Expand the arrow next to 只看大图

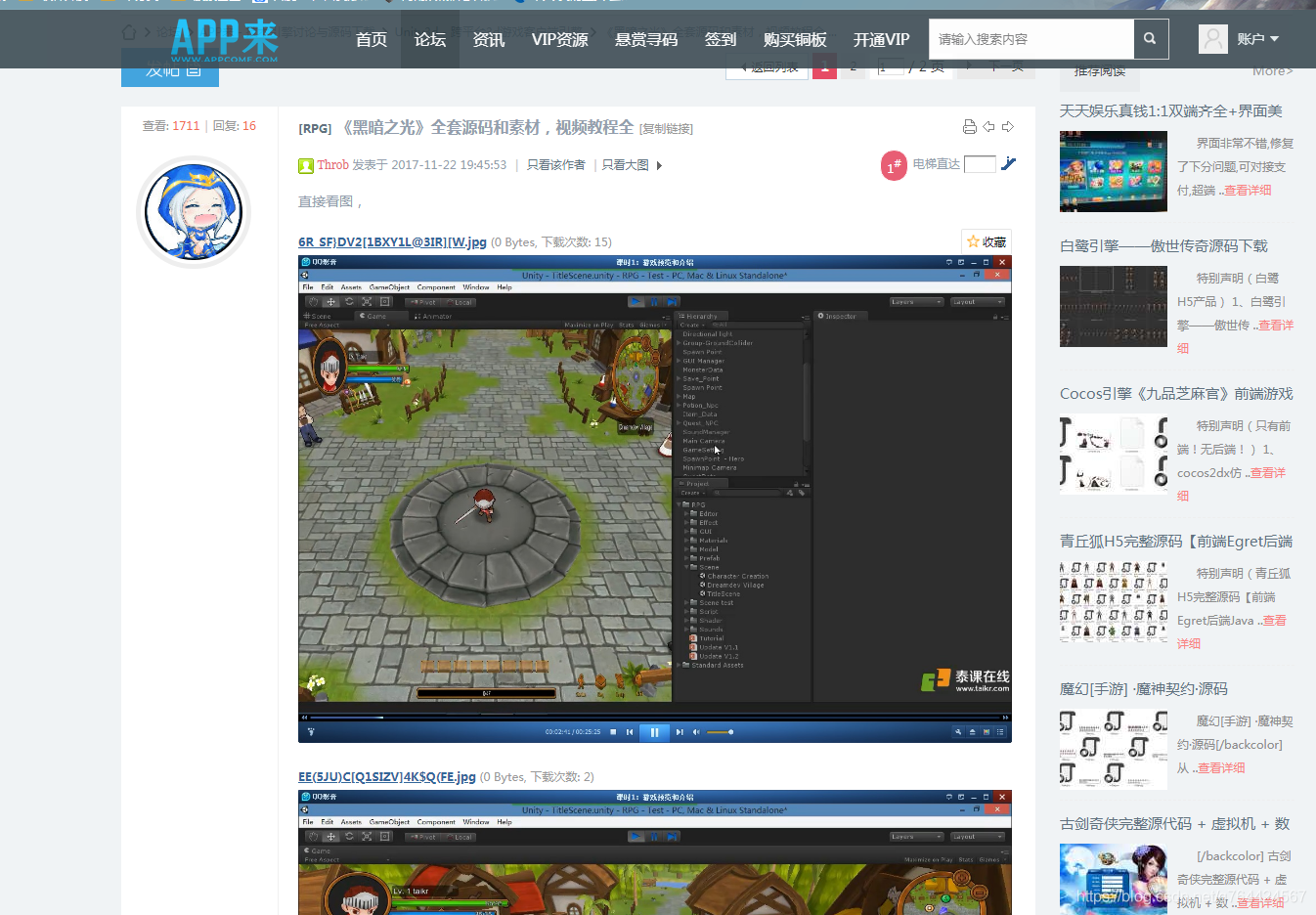click(659, 166)
